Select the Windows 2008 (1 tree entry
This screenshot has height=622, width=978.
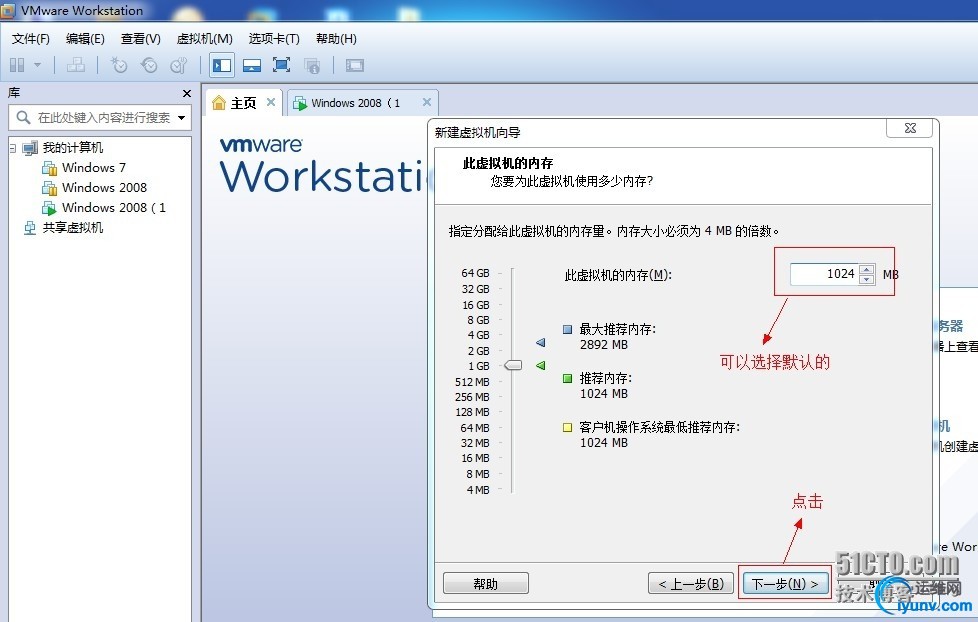(114, 208)
